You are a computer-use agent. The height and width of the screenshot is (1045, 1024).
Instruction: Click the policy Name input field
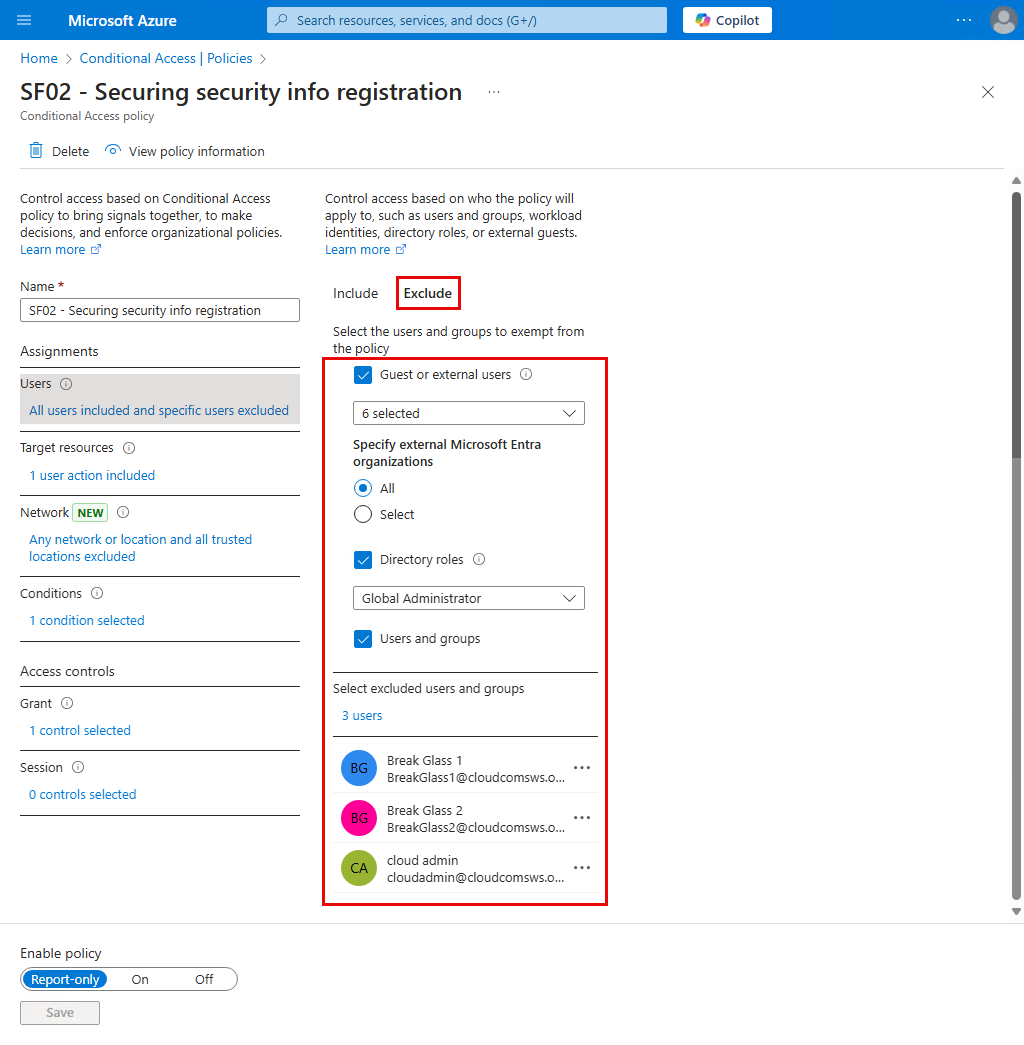[x=160, y=310]
